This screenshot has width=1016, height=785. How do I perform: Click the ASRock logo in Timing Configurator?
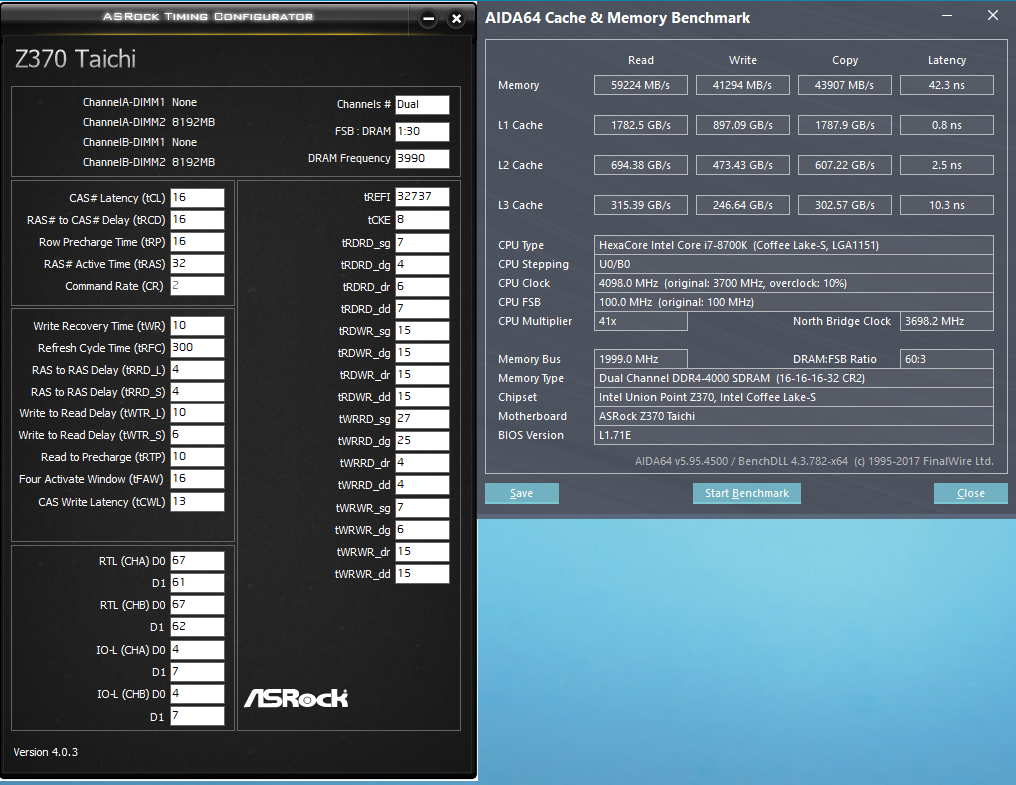pyautogui.click(x=296, y=698)
